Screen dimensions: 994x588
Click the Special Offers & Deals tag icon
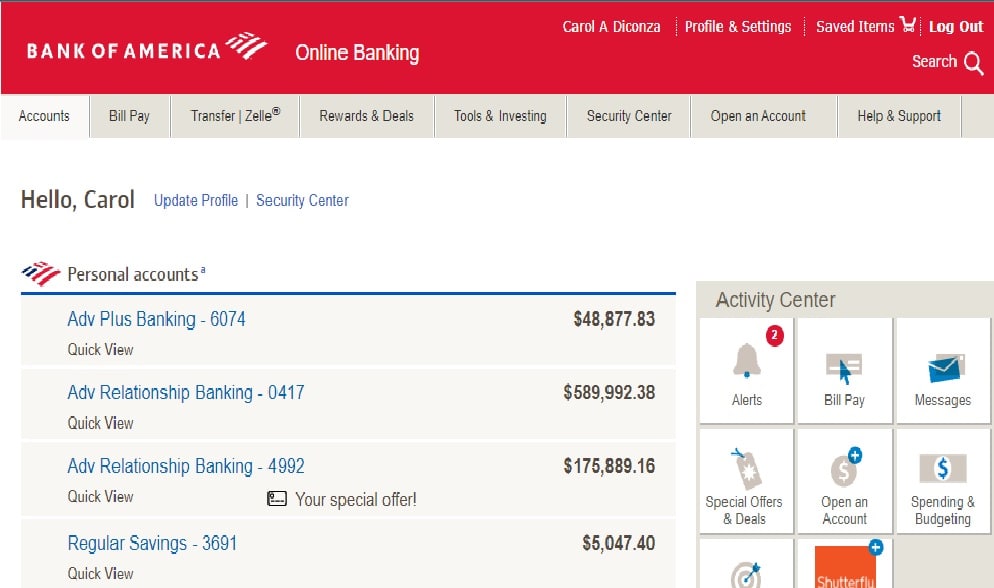tap(744, 469)
